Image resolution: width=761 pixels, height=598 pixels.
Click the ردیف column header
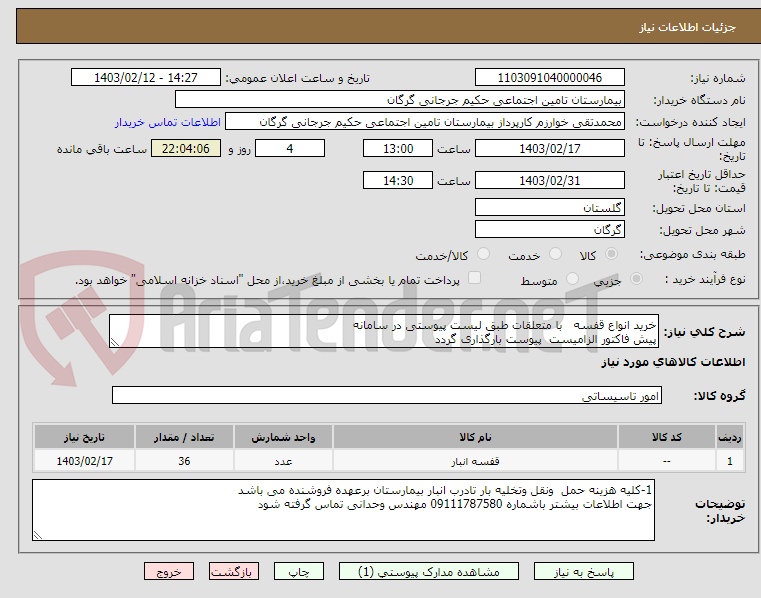click(729, 437)
